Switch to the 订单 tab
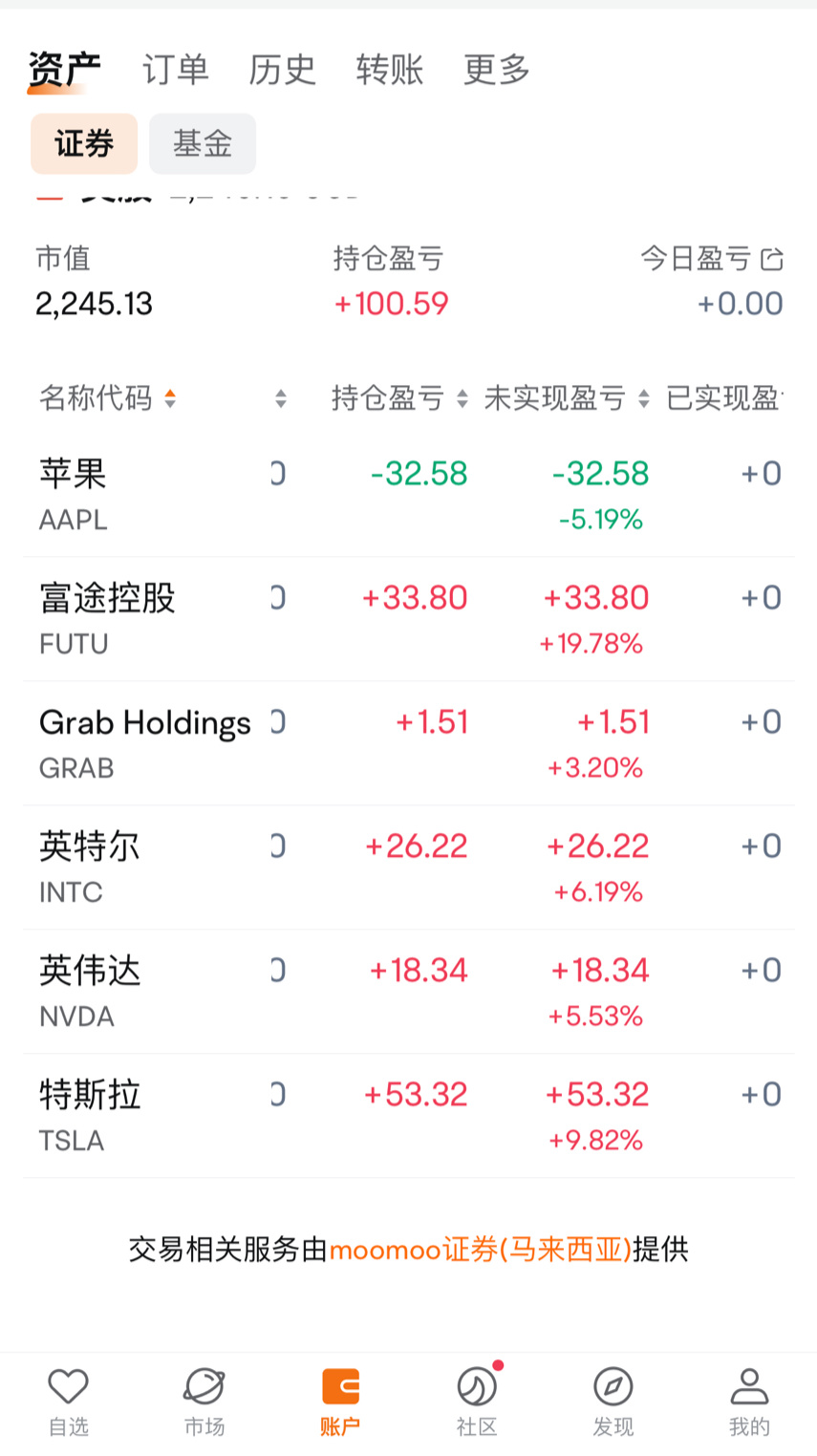 [x=176, y=70]
